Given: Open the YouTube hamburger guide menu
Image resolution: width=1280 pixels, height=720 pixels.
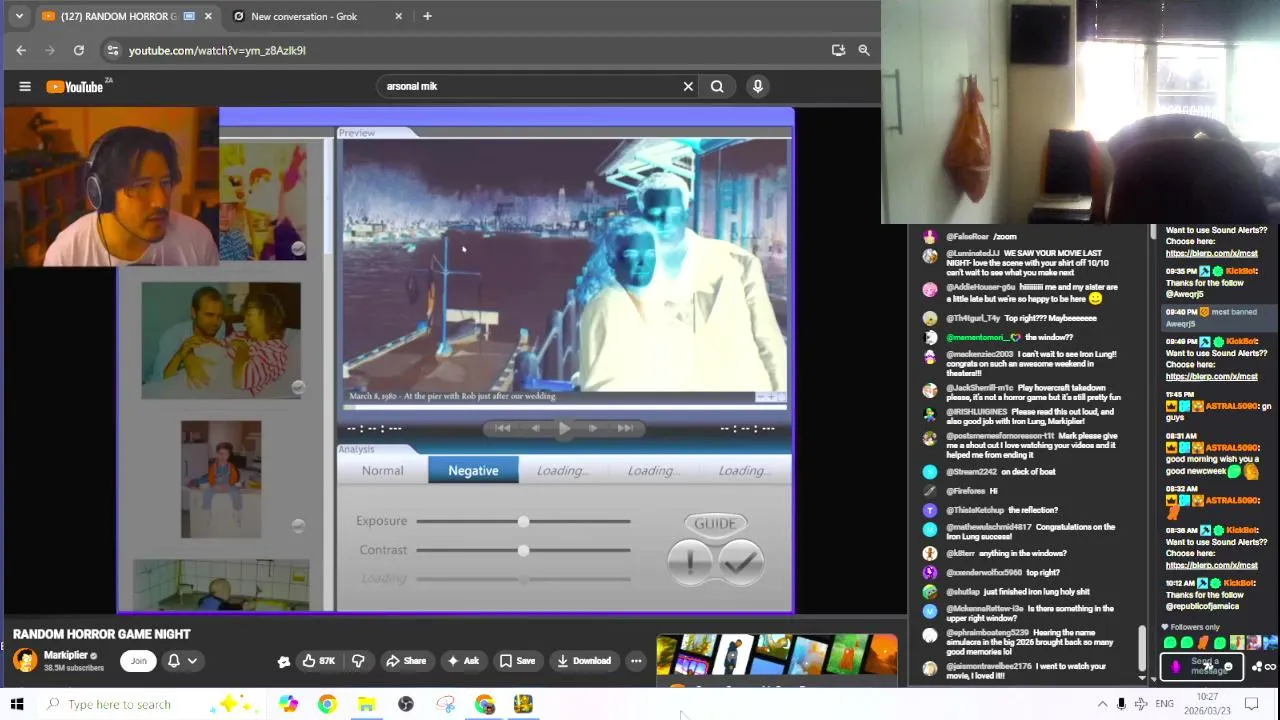Looking at the screenshot, I should coord(25,87).
